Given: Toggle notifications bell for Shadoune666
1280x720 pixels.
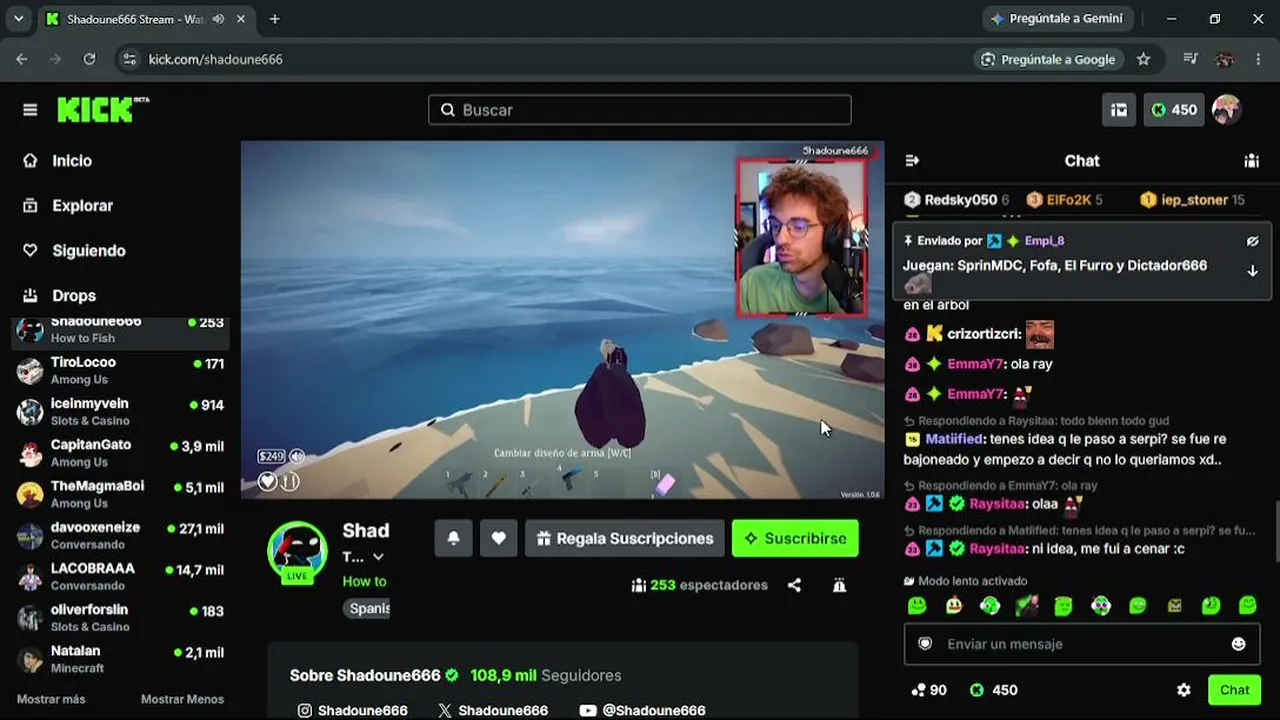Looking at the screenshot, I should click(453, 538).
